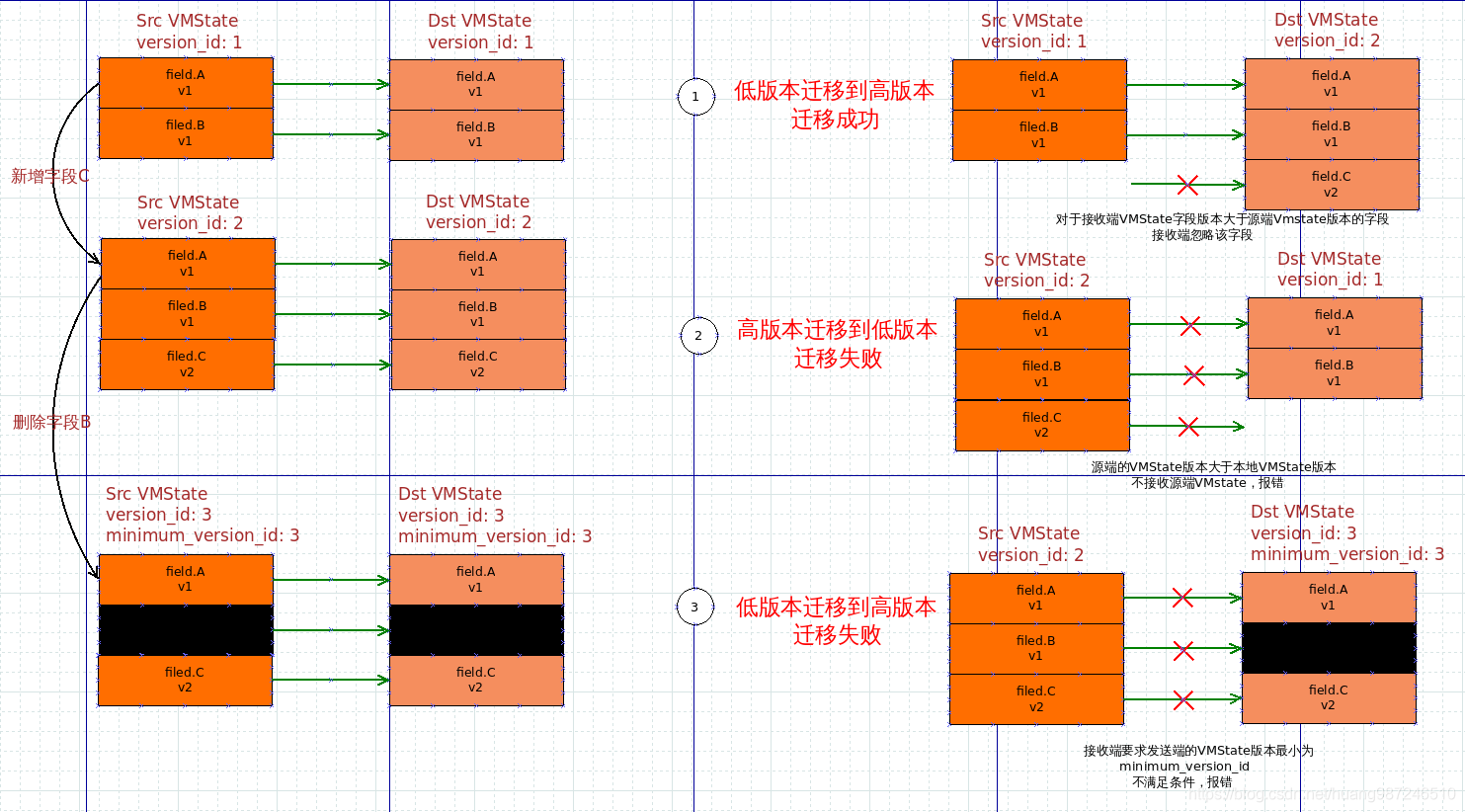
Task: Click the red '迁移成功' title text
Action: [835, 120]
